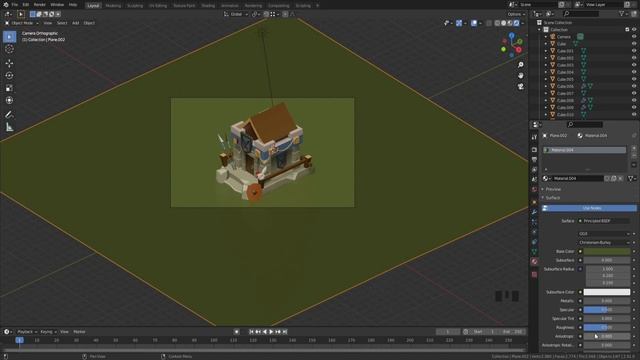The image size is (640, 360).
Task: Select the Move tool
Action: [9, 63]
